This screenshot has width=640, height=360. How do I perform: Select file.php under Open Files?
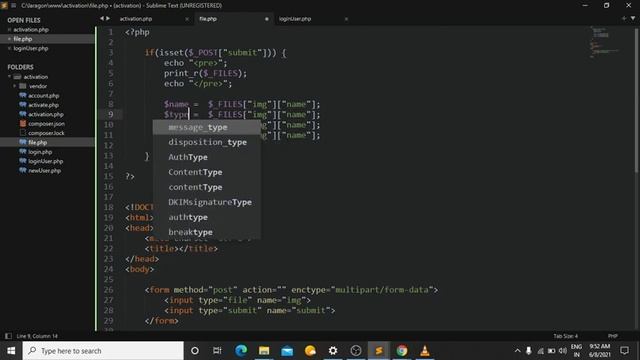[x=22, y=39]
